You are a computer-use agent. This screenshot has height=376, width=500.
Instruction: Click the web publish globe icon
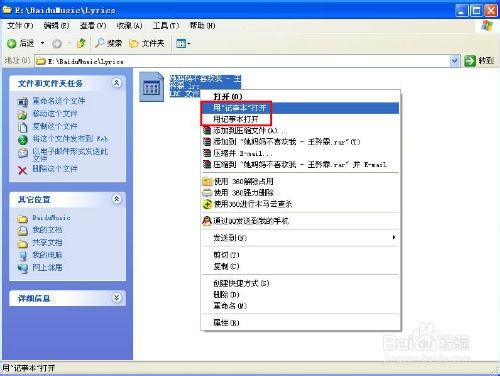tap(22, 140)
